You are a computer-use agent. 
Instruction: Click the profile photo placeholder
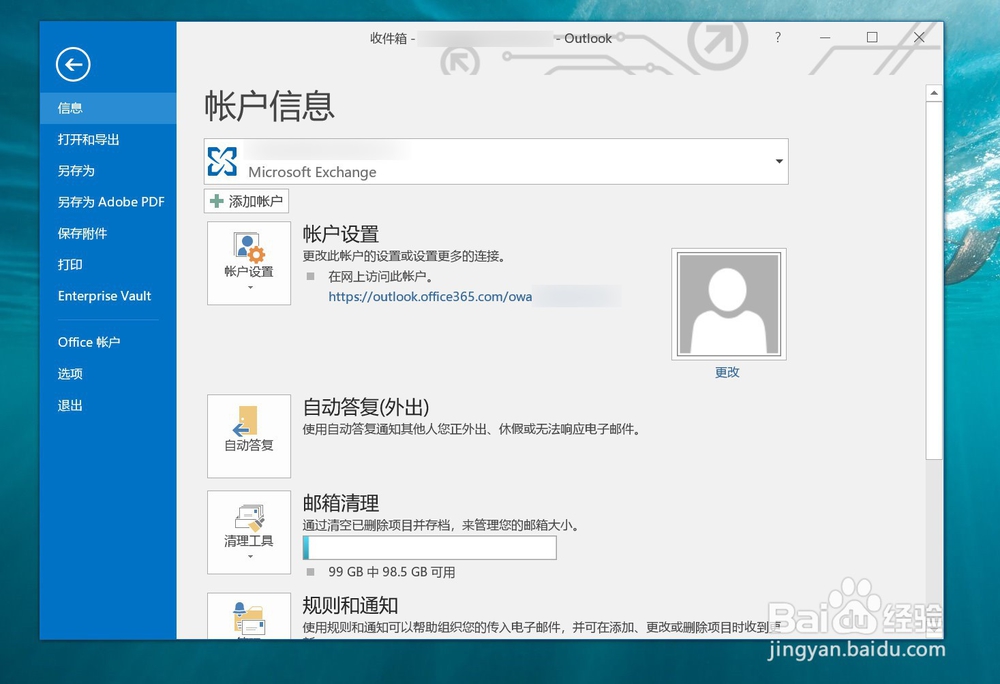(728, 304)
